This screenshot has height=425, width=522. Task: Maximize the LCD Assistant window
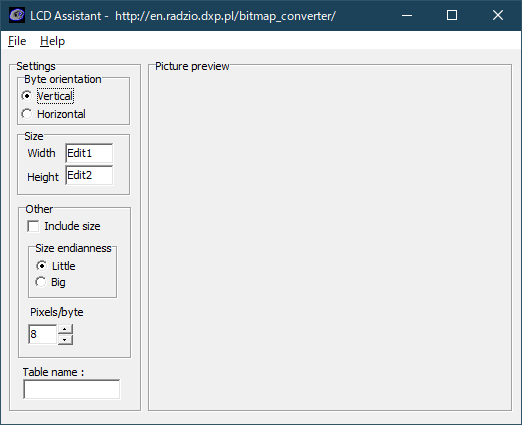(452, 15)
